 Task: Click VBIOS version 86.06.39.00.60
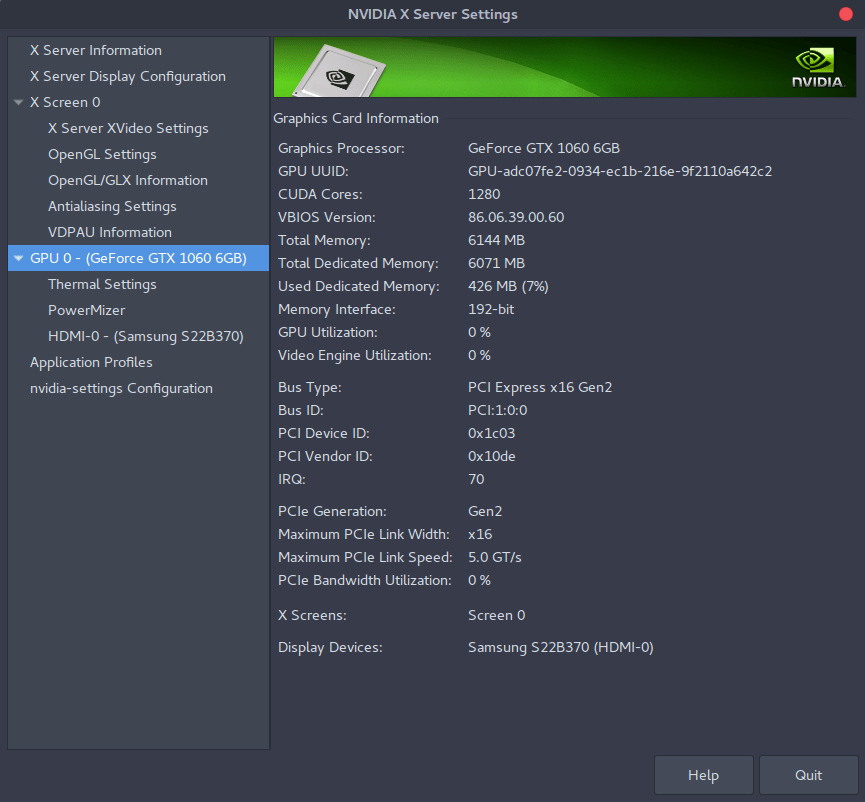pos(516,217)
